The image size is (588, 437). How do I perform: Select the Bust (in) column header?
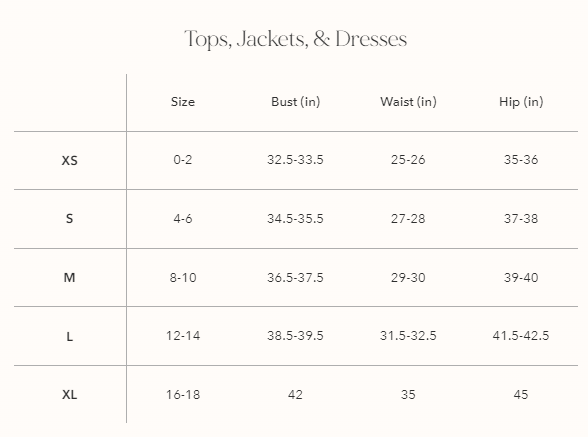coord(296,102)
